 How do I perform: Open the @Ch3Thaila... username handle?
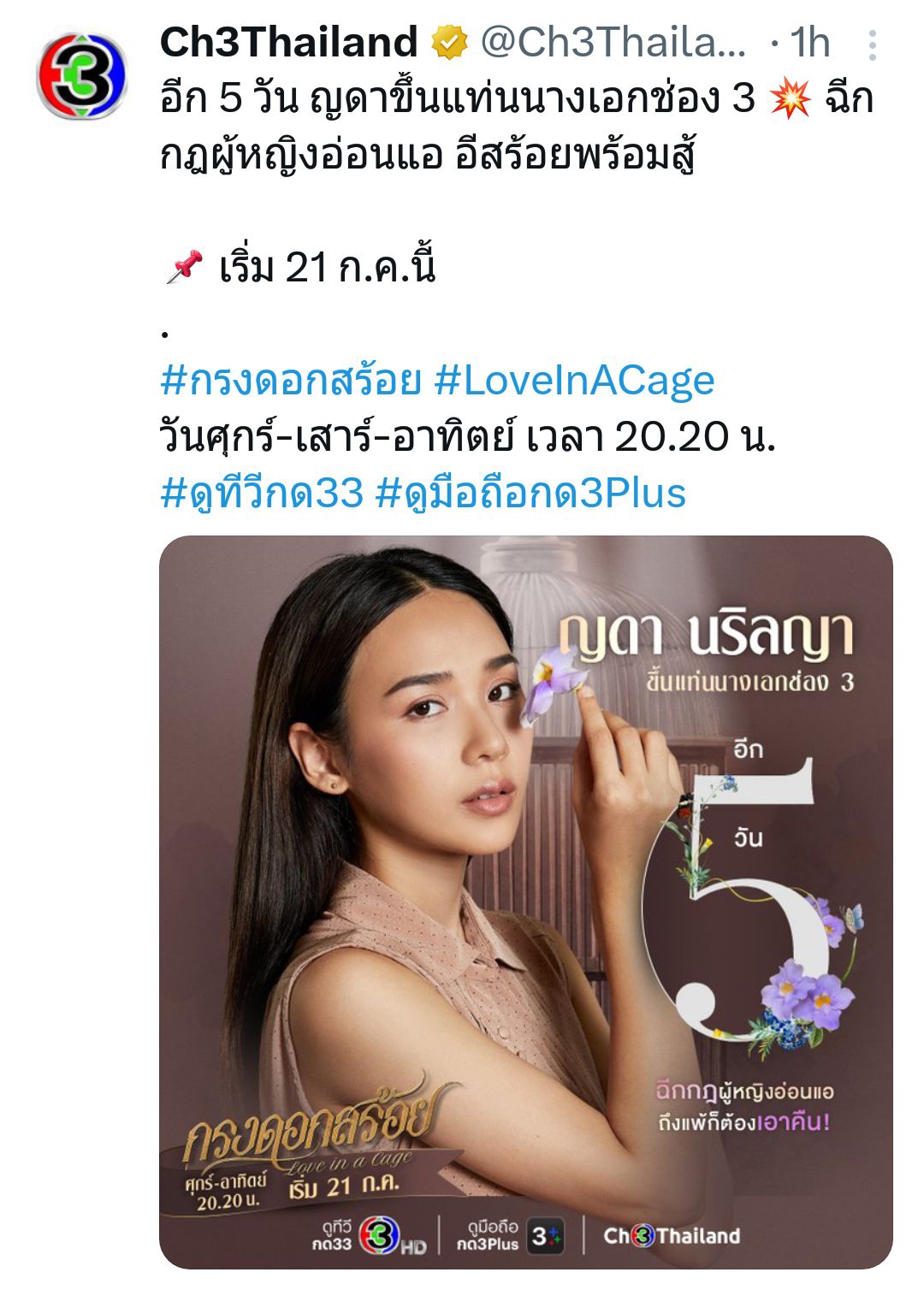pyautogui.click(x=613, y=42)
